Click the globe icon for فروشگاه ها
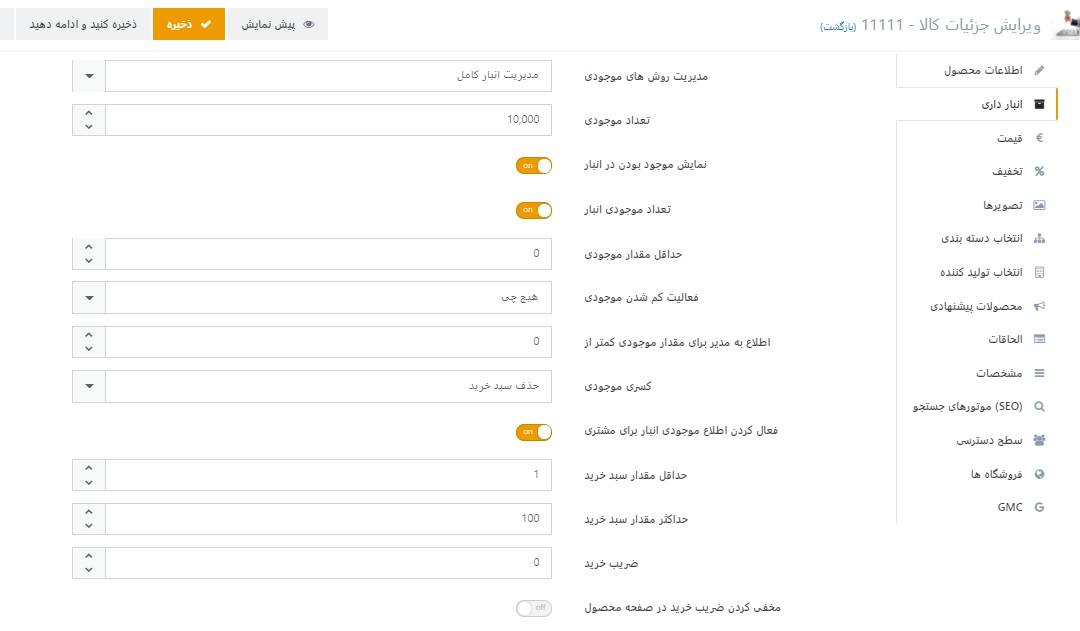This screenshot has width=1080, height=631. tap(1039, 474)
